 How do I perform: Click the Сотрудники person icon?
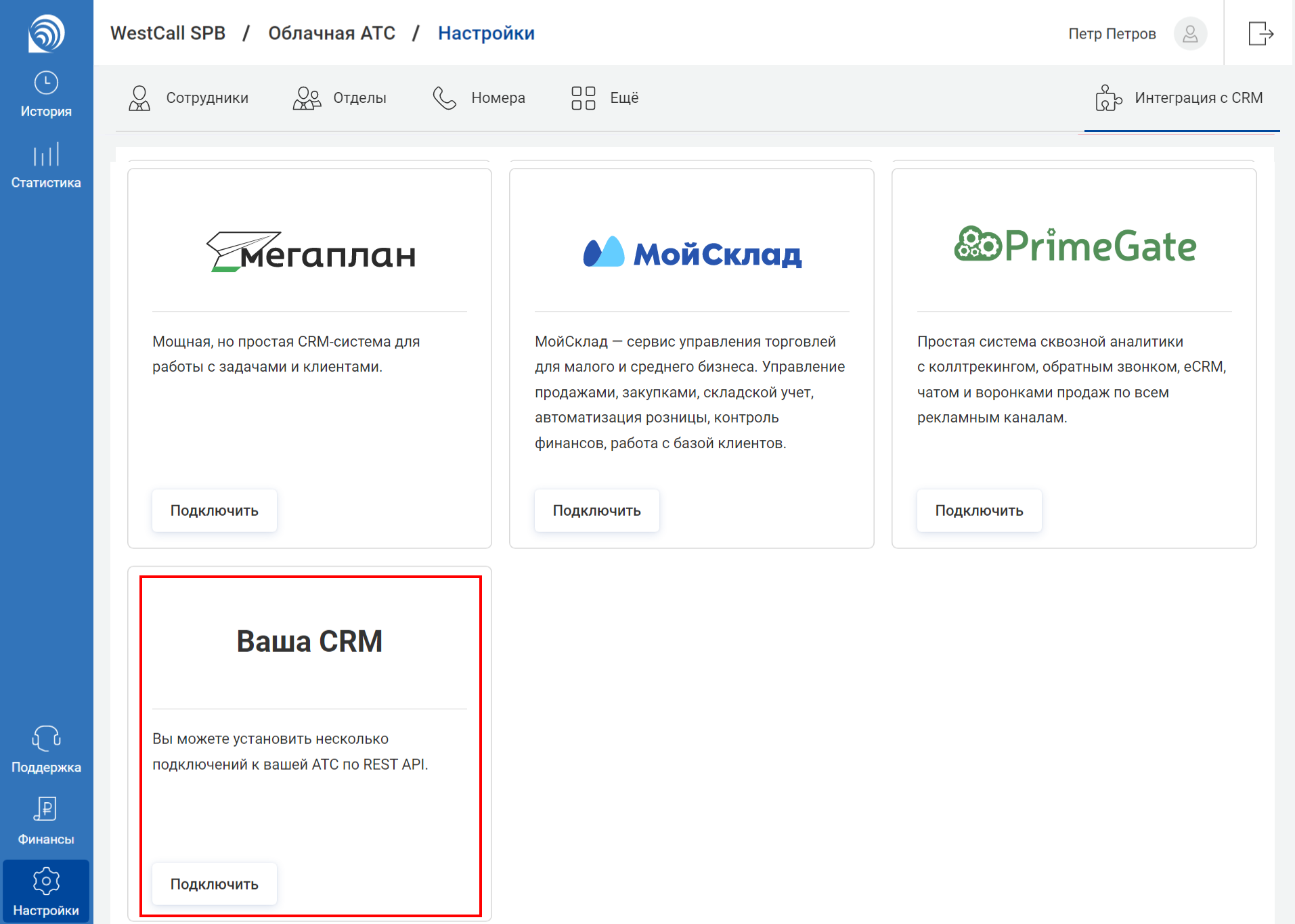click(139, 98)
